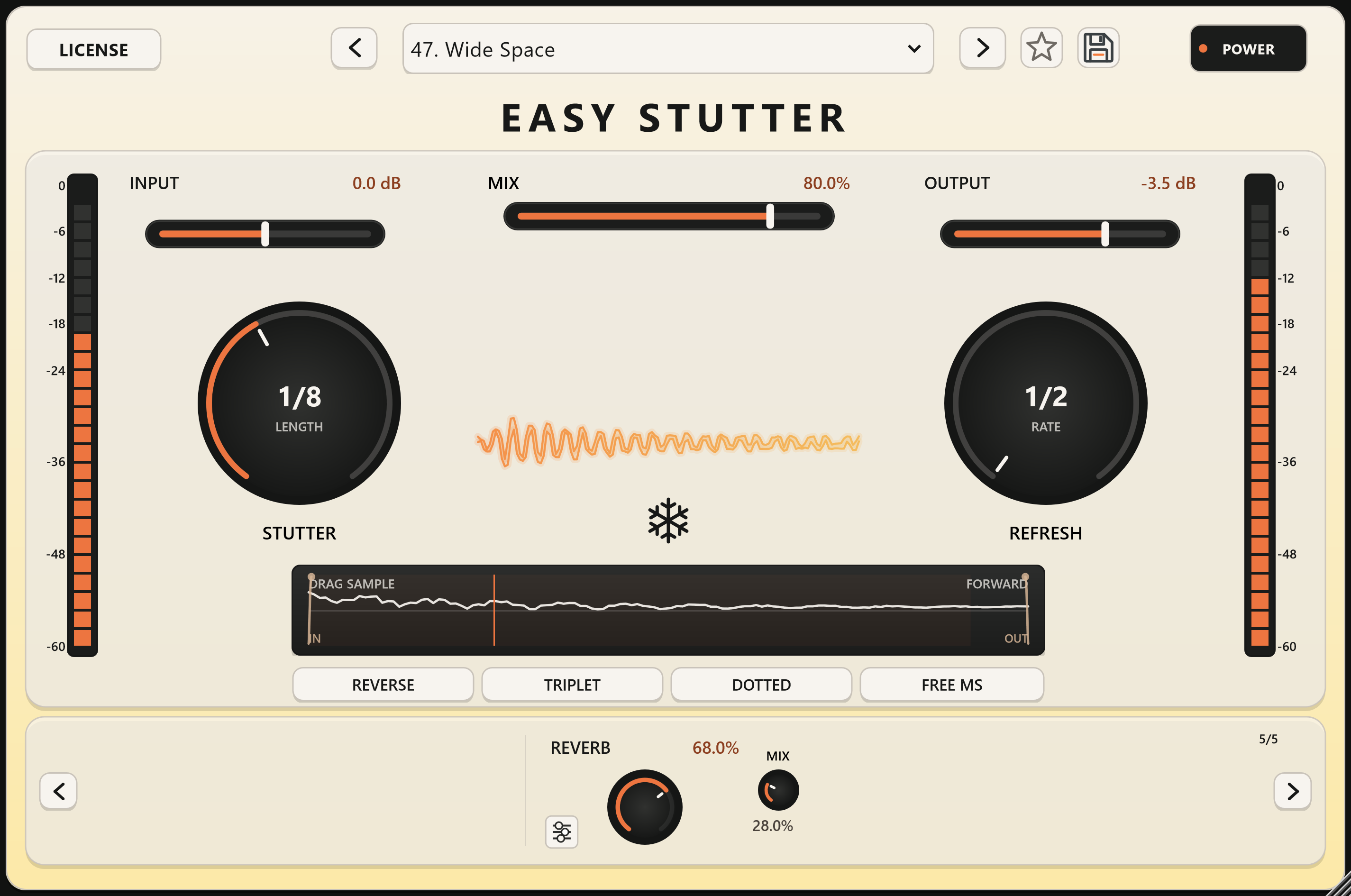Show next effects page arrow
Image resolution: width=1351 pixels, height=896 pixels.
coord(1292,791)
